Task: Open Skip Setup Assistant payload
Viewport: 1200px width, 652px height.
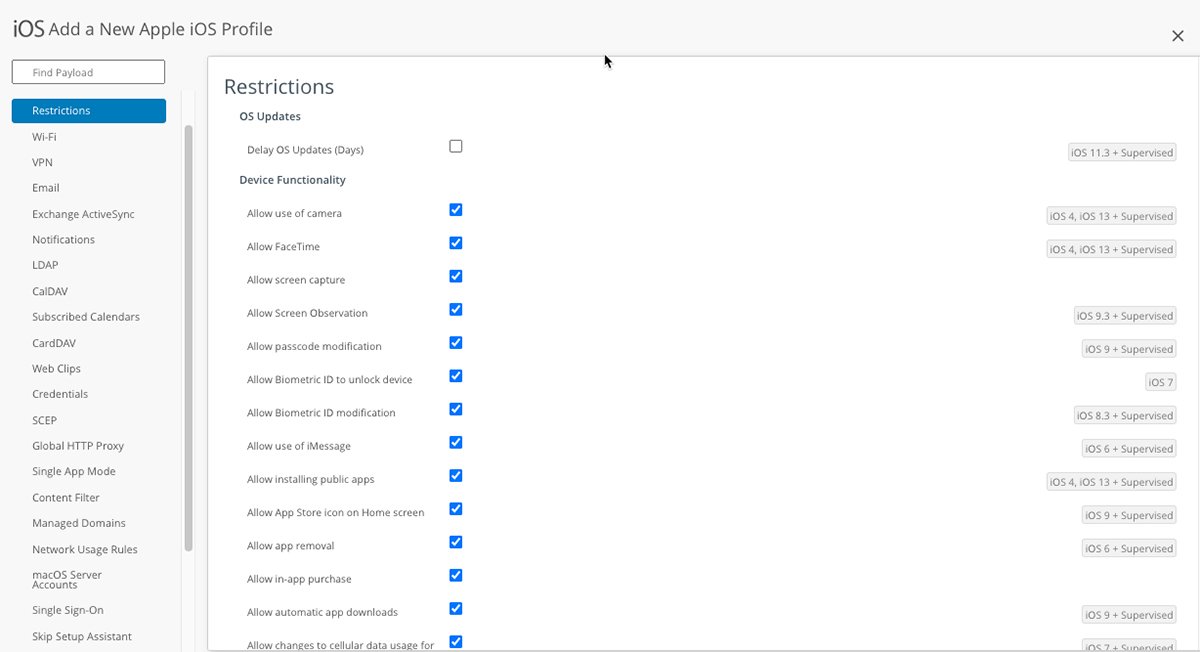Action: 82,637
